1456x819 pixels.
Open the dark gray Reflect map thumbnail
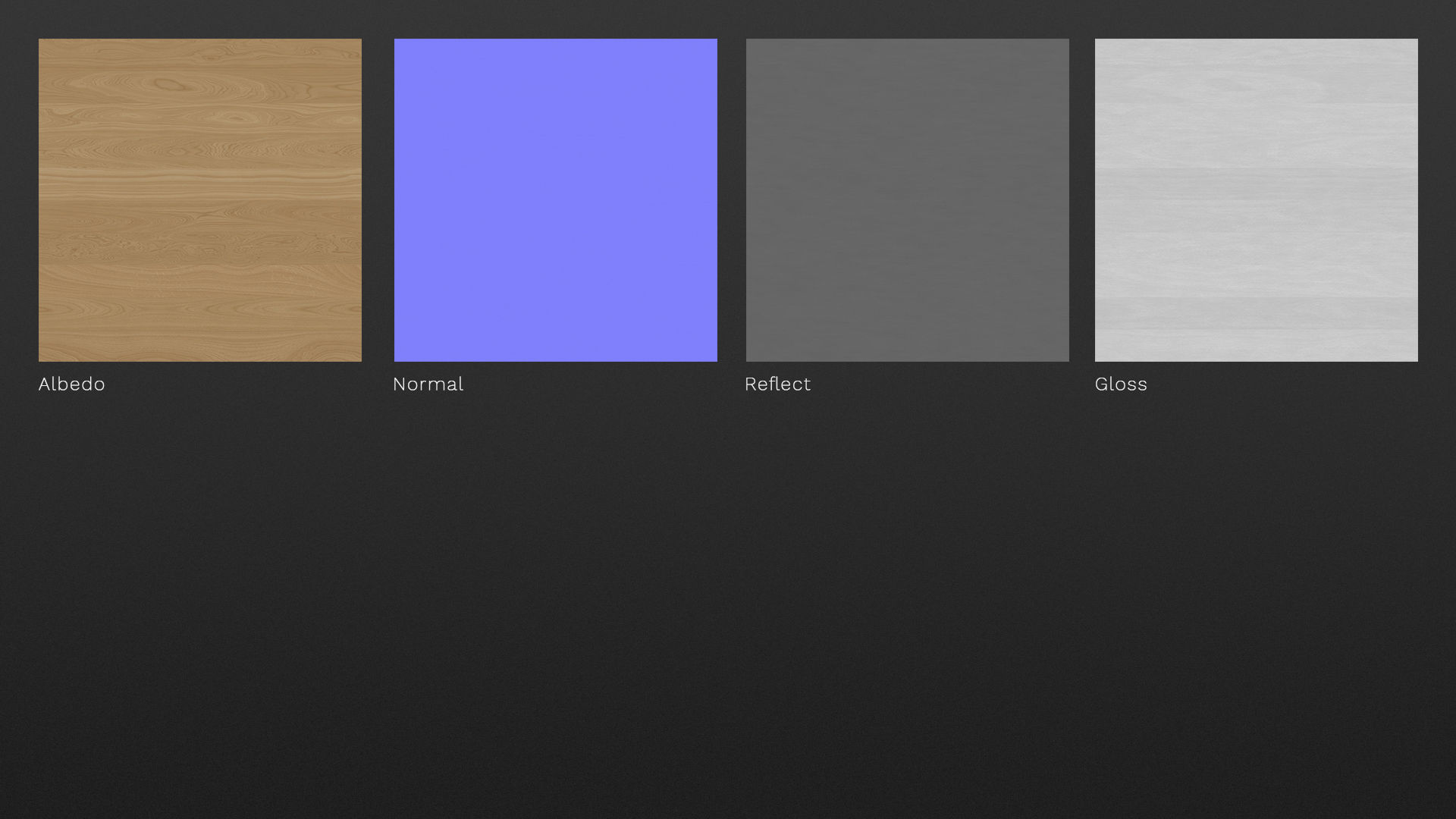tap(907, 200)
